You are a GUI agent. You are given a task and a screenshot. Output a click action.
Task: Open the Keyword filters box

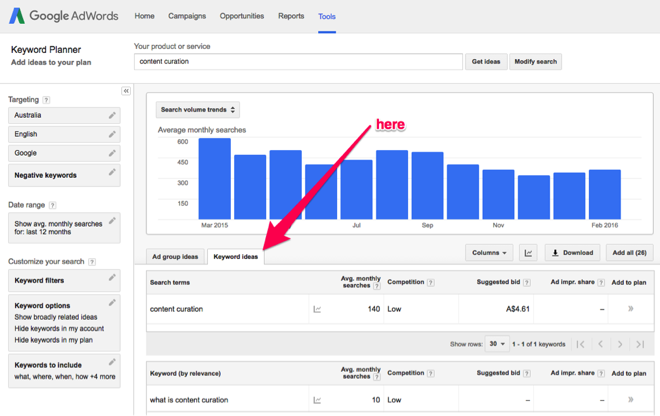[64, 280]
